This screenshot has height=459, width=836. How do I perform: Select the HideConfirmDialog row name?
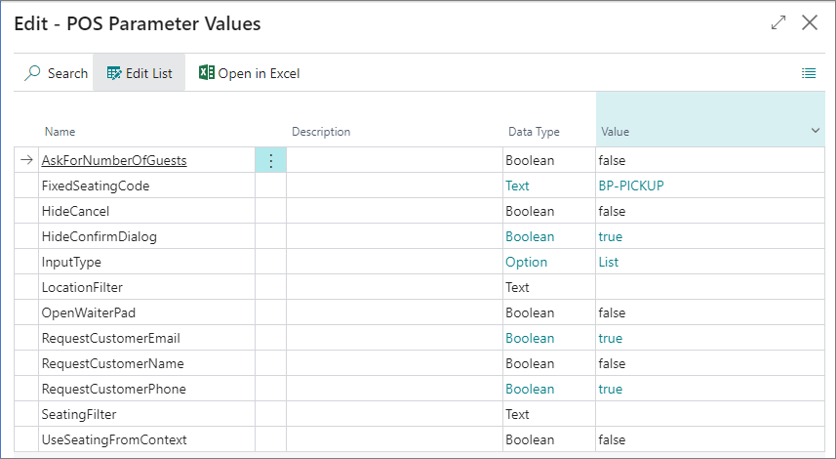(x=99, y=237)
